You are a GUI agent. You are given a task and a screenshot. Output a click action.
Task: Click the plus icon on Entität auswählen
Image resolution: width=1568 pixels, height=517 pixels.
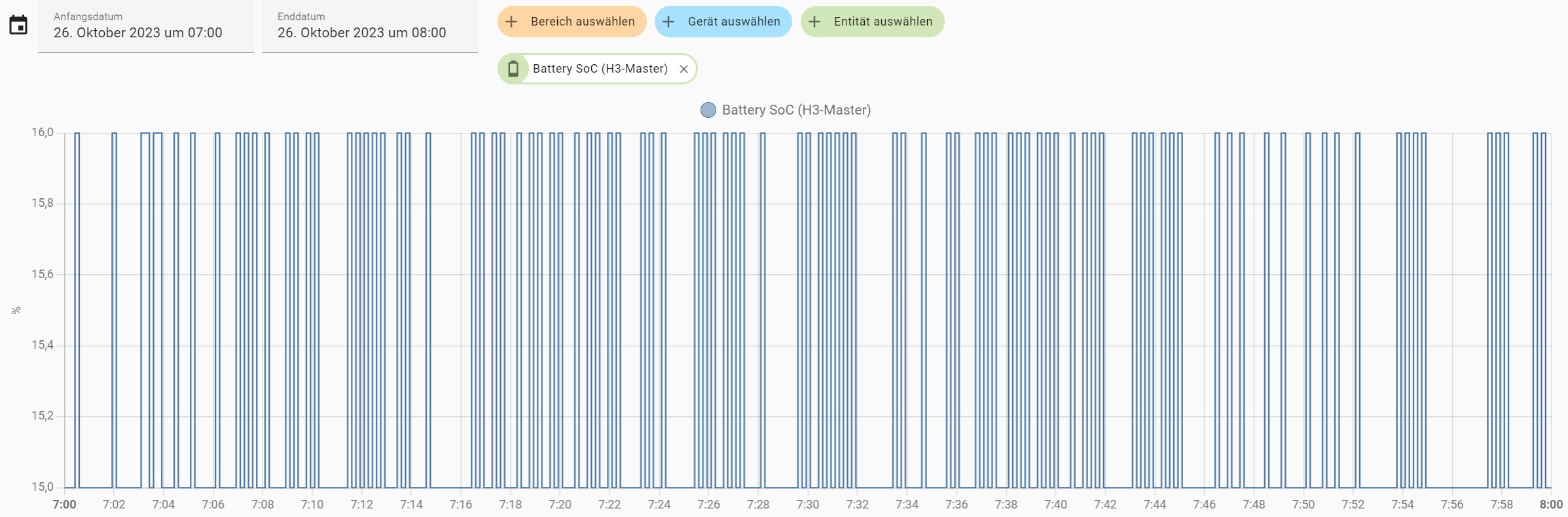(814, 22)
